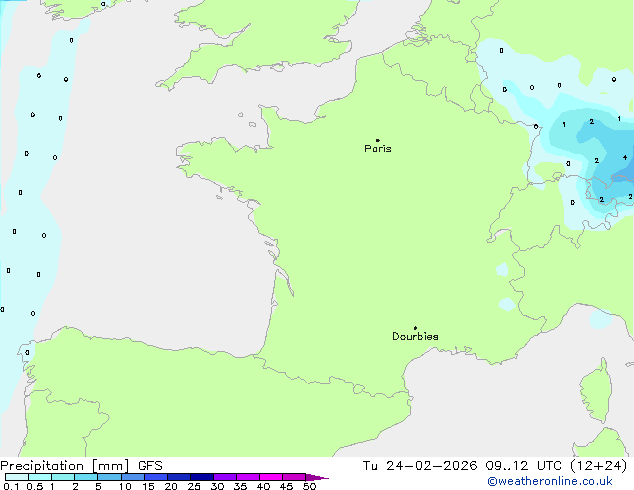Pick the 45–50 mm legend color swatch
Image resolution: width=634 pixels, height=490 pixels.
(294, 477)
